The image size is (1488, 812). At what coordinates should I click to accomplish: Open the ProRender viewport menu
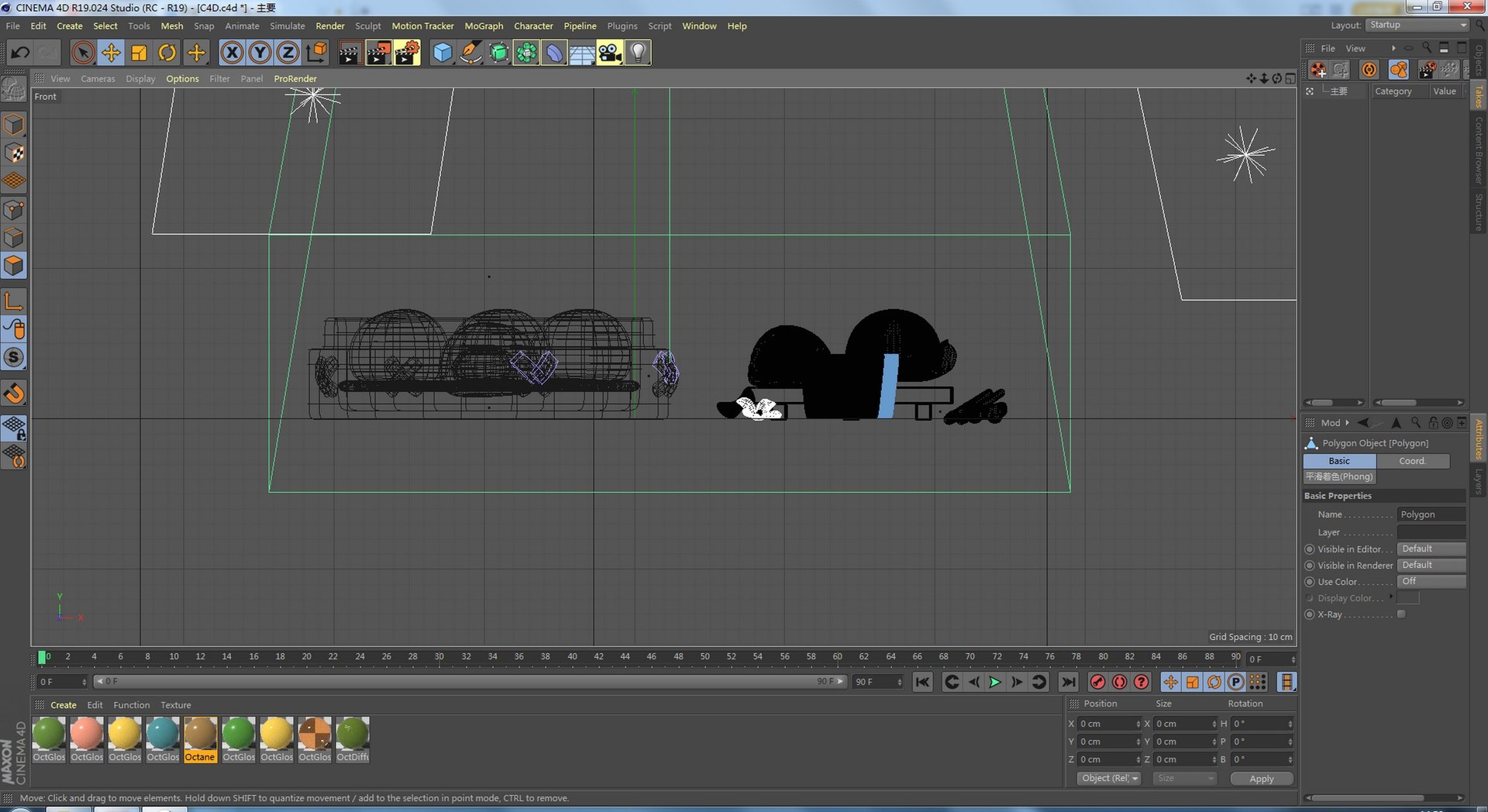(295, 78)
